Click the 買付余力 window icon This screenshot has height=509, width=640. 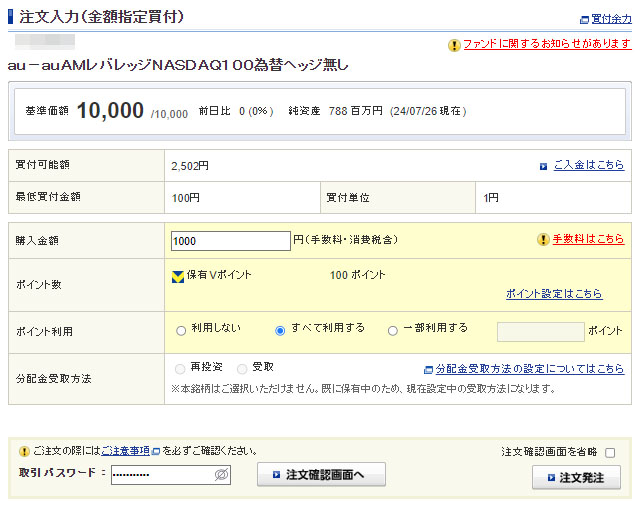tap(584, 19)
